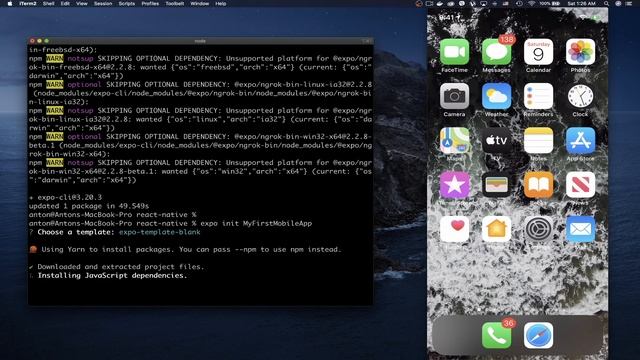Screen dimensions: 640x360
Task: Open Spotlight search in menu bar
Action: (607, 3)
